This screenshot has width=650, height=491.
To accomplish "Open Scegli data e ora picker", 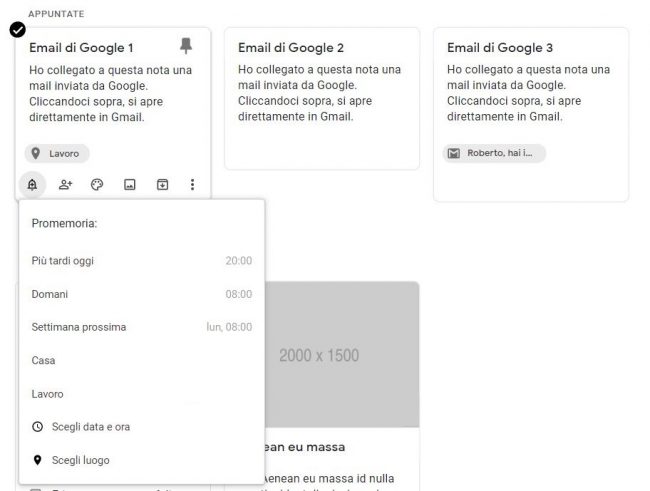I will tap(90, 427).
